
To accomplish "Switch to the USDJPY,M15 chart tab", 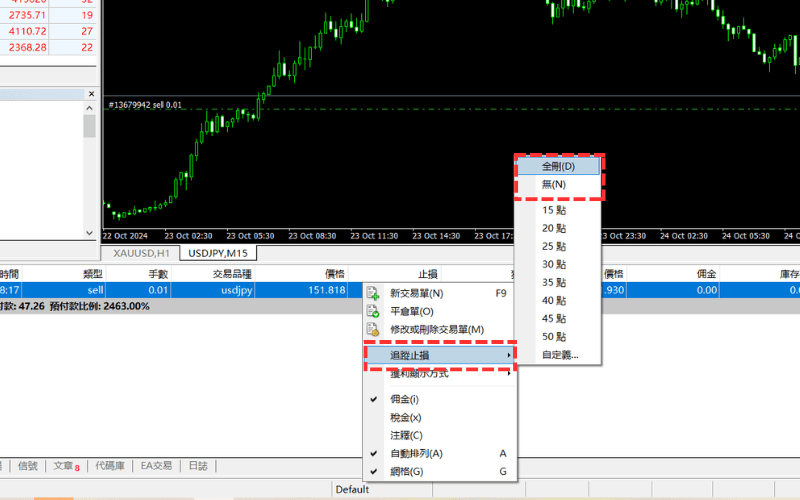I will coord(217,253).
